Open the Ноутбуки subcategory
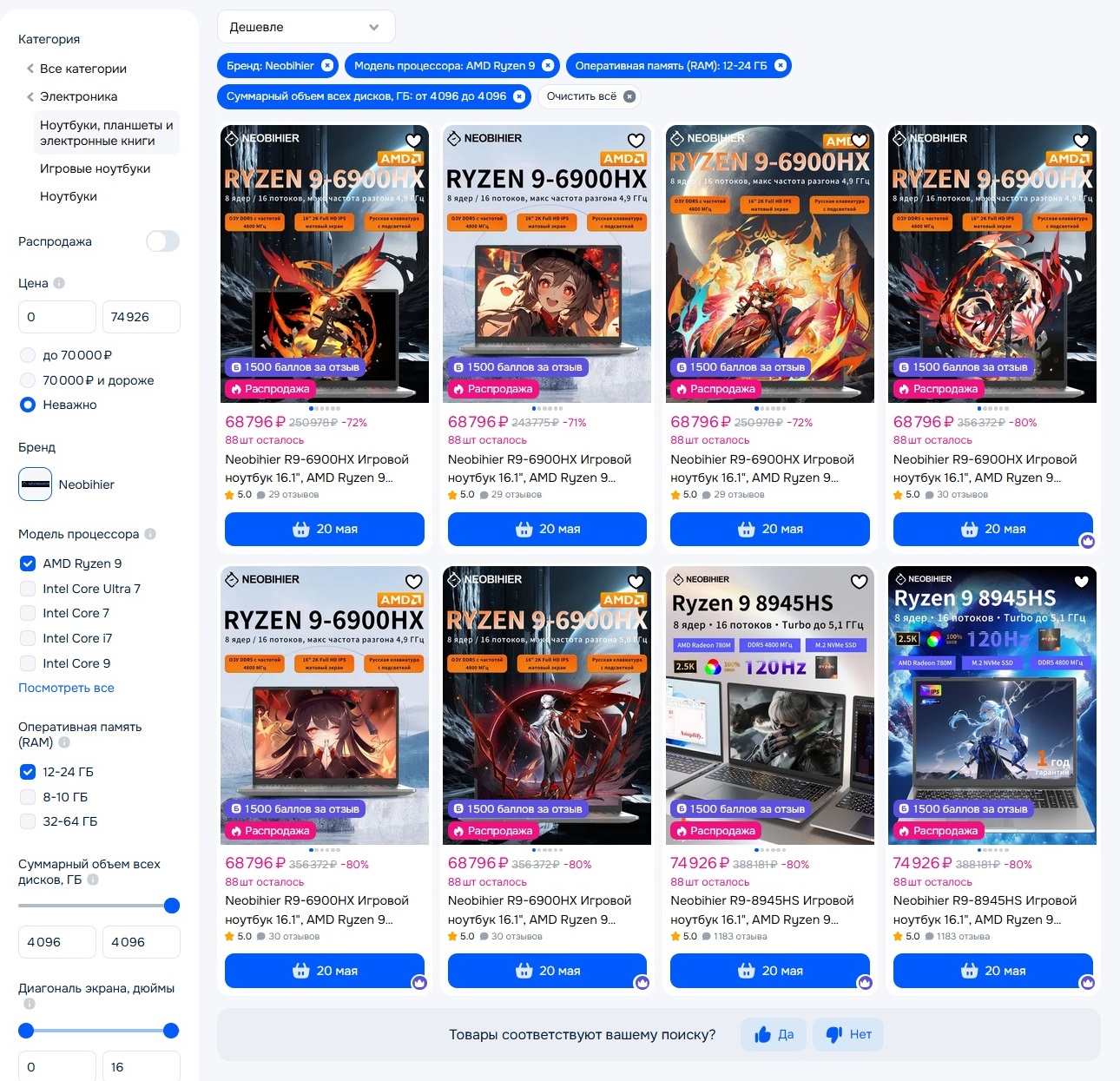This screenshot has height=1081, width=1120. point(69,196)
